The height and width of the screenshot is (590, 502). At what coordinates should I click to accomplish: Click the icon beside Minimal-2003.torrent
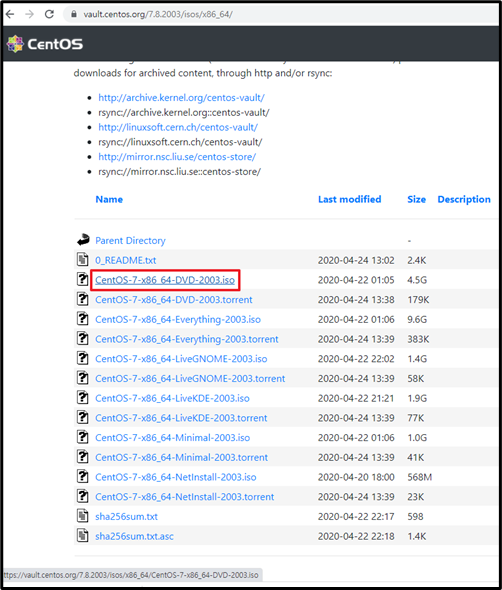coord(83,456)
